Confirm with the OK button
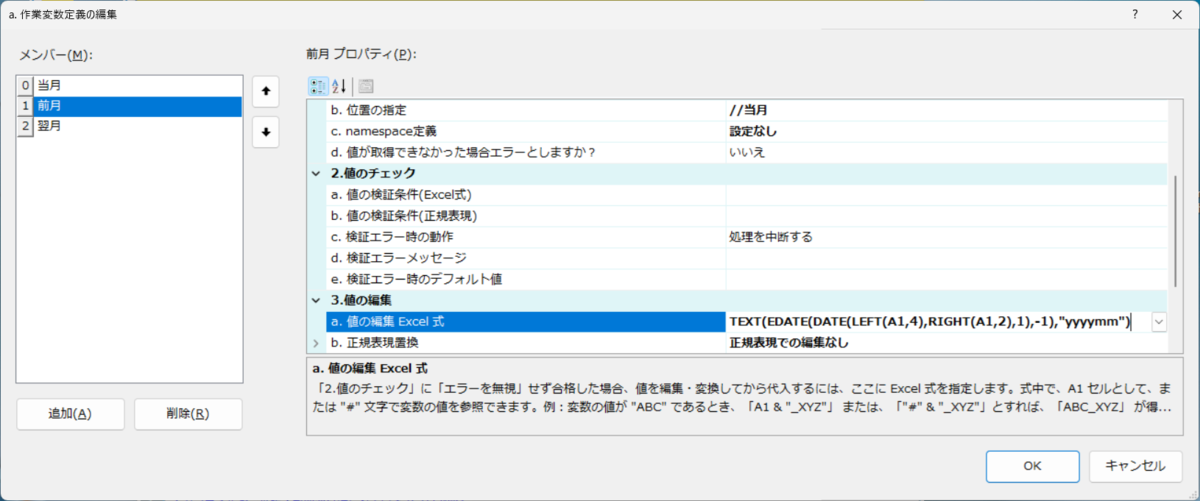This screenshot has height=501, width=1200. pos(1032,465)
